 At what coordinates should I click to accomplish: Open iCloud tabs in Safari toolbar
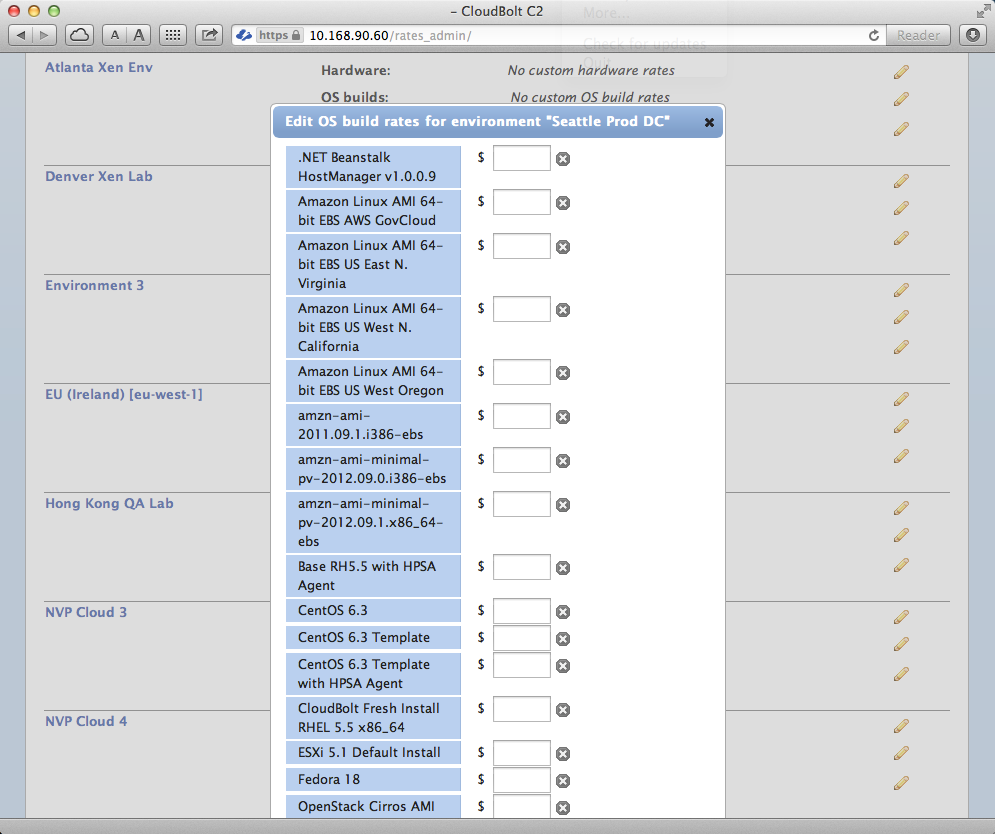80,35
